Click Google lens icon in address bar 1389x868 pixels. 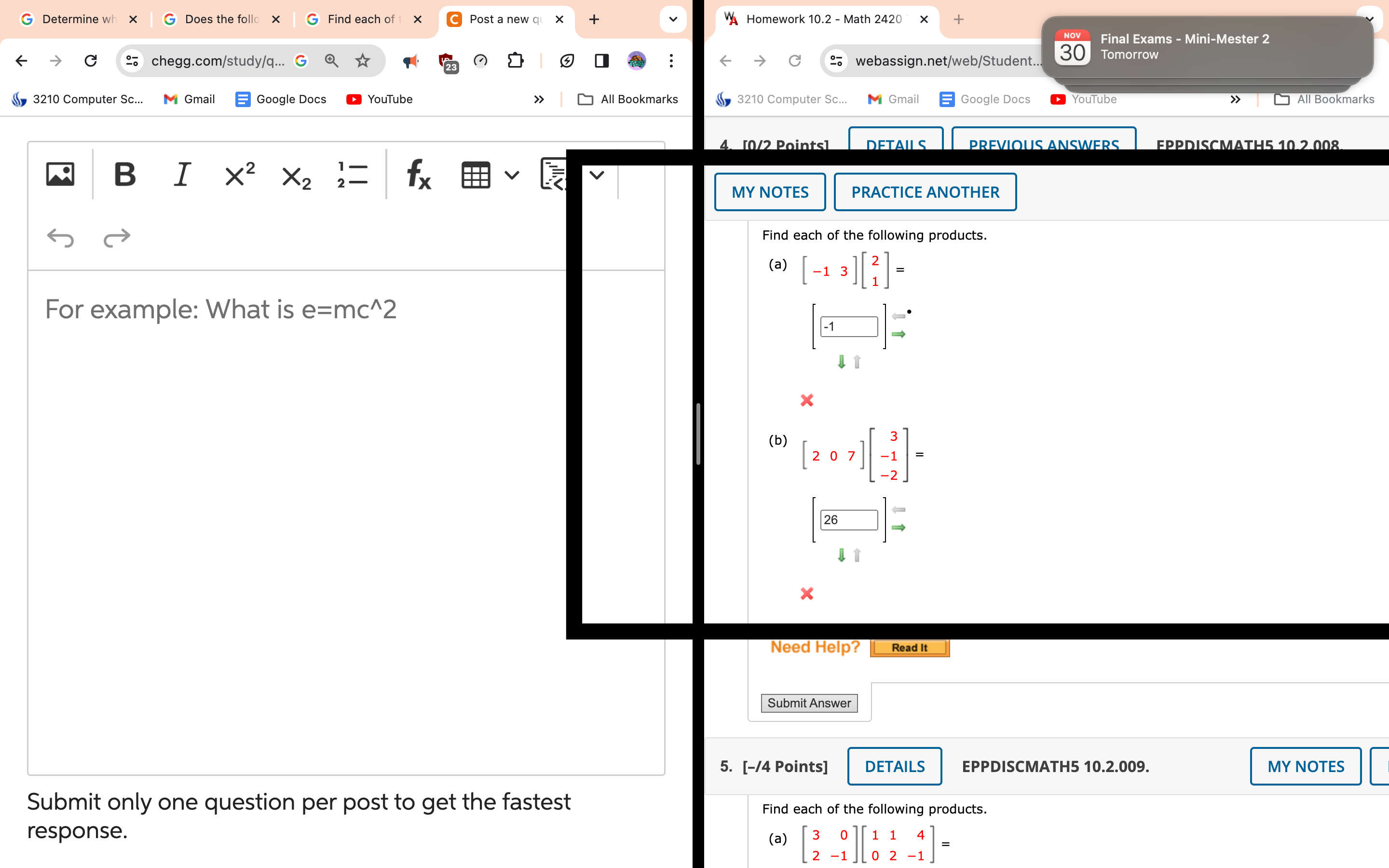[x=301, y=60]
